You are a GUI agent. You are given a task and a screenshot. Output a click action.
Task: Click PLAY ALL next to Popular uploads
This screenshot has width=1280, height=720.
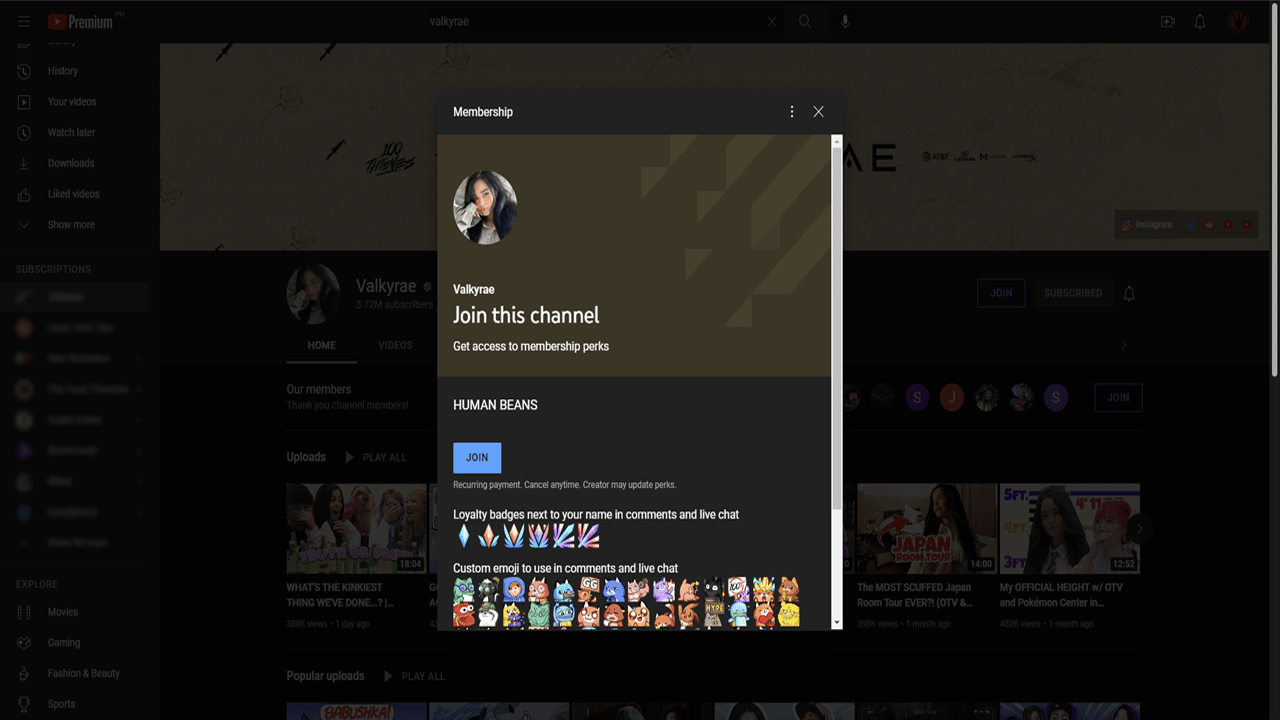[414, 676]
